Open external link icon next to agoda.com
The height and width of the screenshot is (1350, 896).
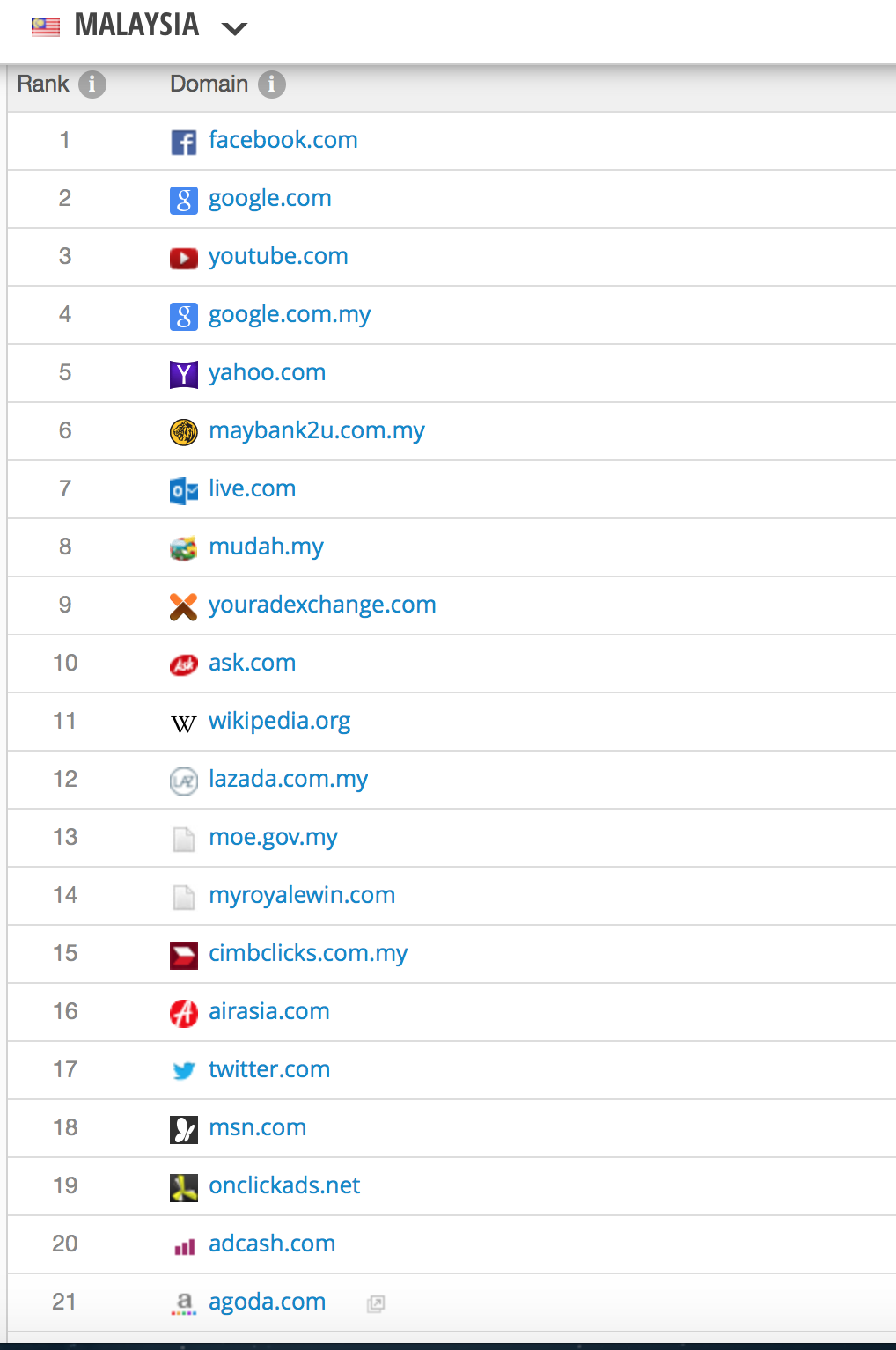376,1303
